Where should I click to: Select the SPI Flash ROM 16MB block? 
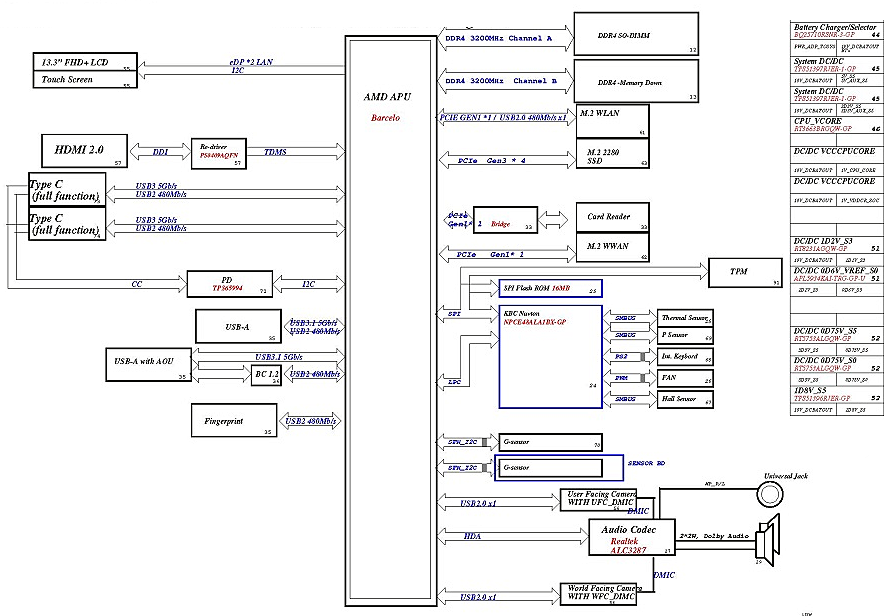point(549,289)
